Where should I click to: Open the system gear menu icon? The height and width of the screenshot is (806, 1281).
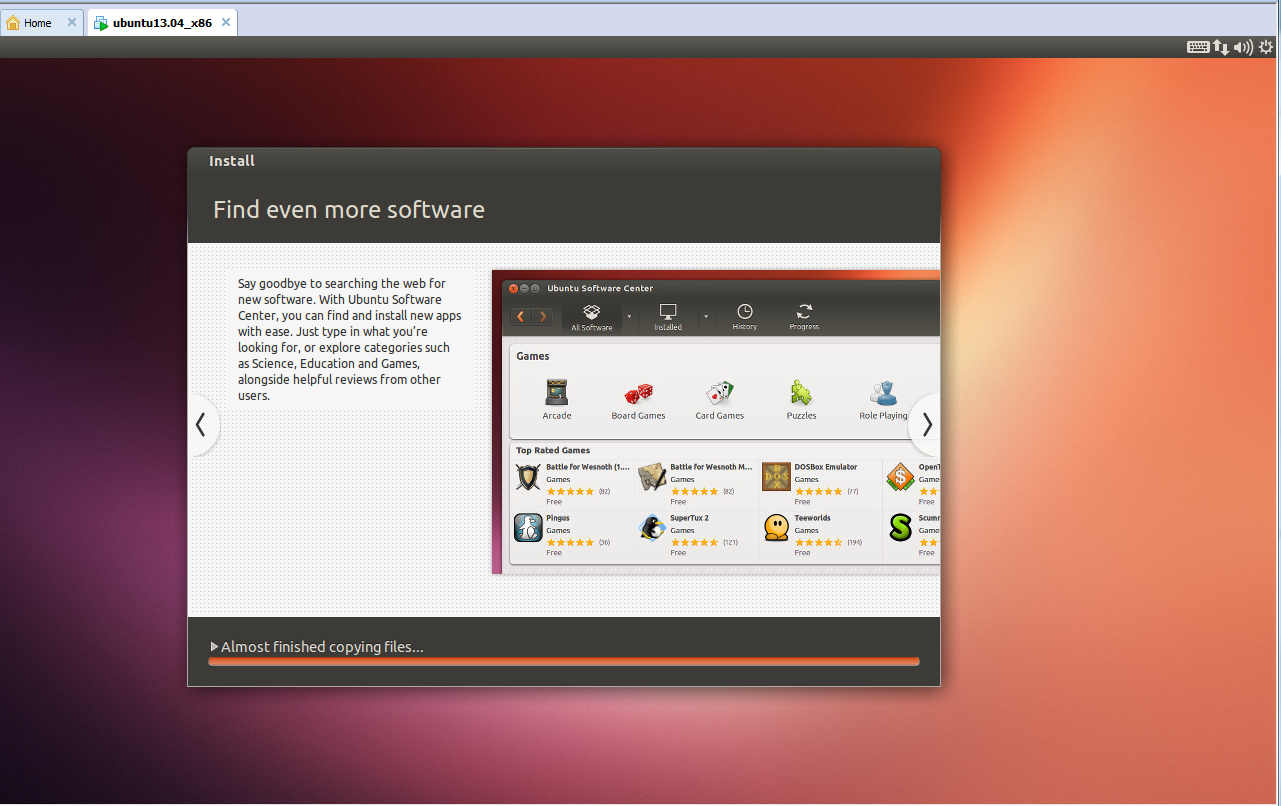pos(1267,47)
